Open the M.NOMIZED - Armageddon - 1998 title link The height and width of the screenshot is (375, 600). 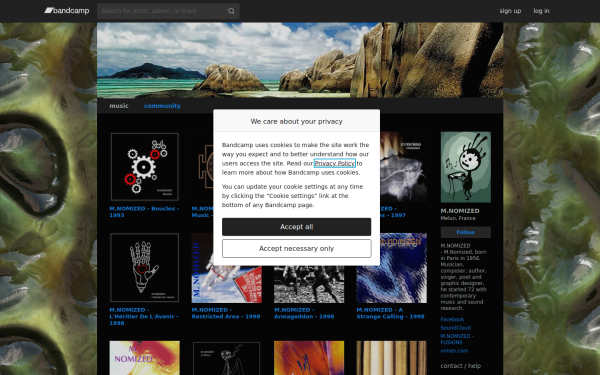[304, 313]
